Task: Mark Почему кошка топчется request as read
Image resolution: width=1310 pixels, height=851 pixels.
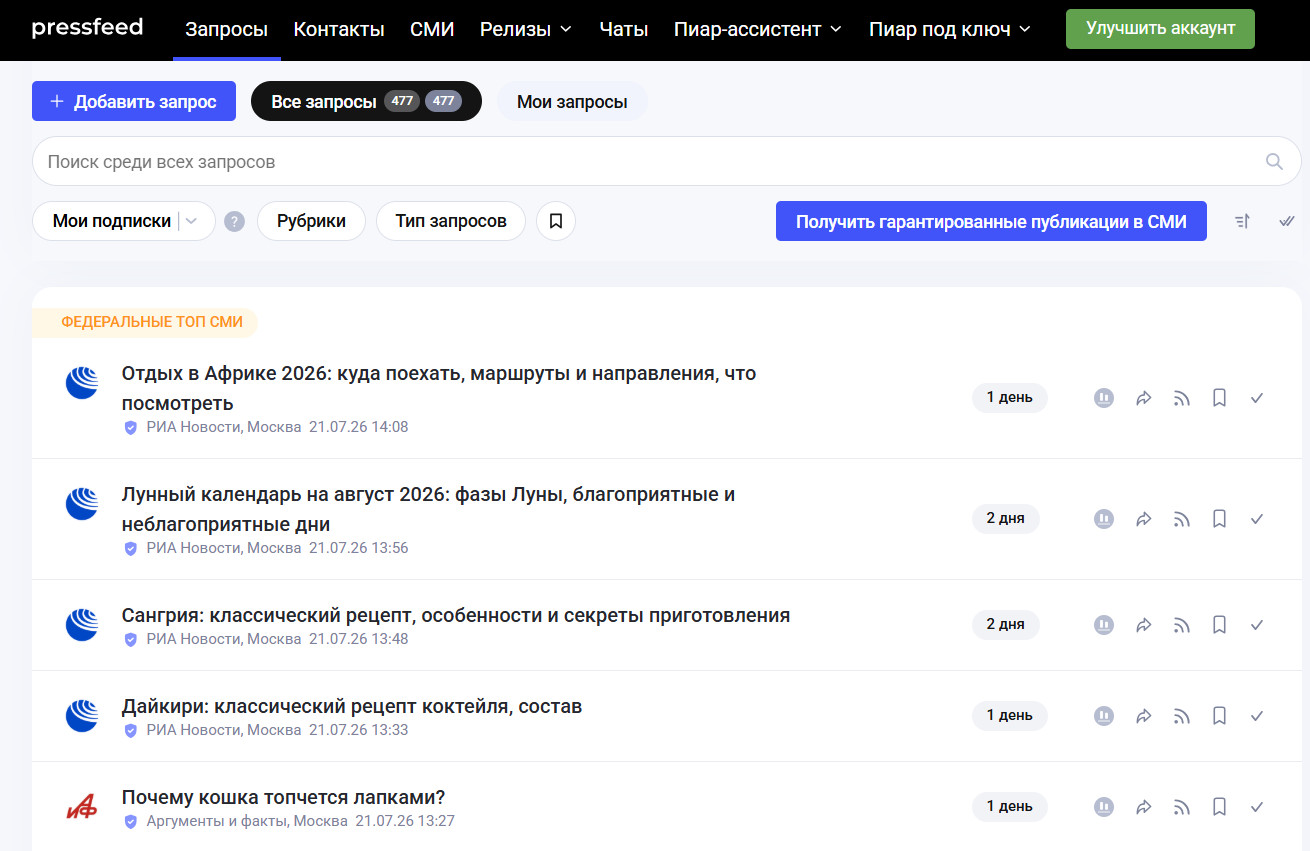Action: pyautogui.click(x=1257, y=807)
